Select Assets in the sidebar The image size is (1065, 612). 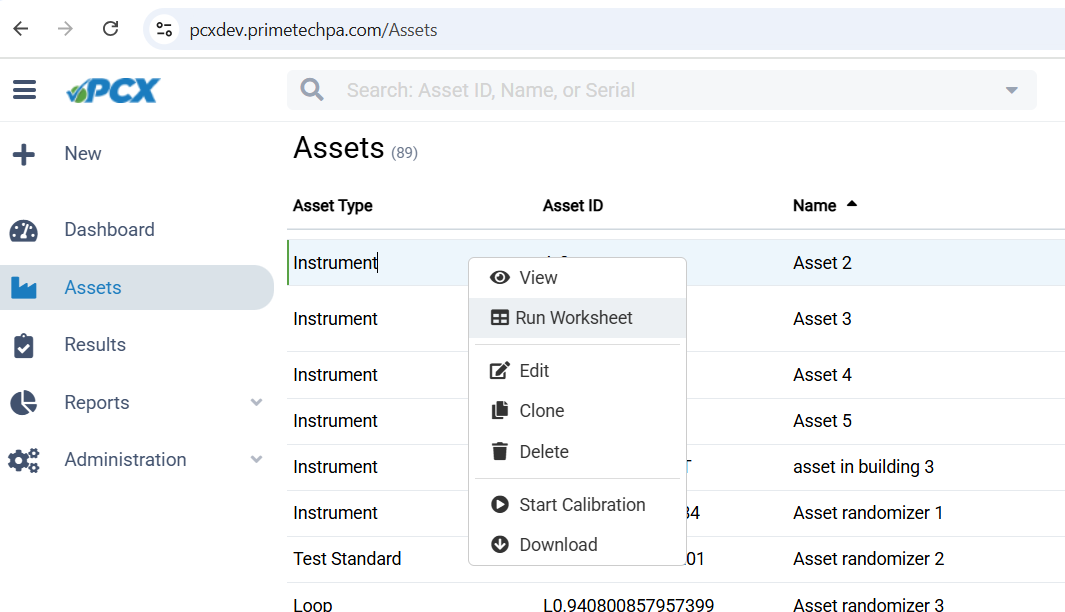tap(93, 287)
